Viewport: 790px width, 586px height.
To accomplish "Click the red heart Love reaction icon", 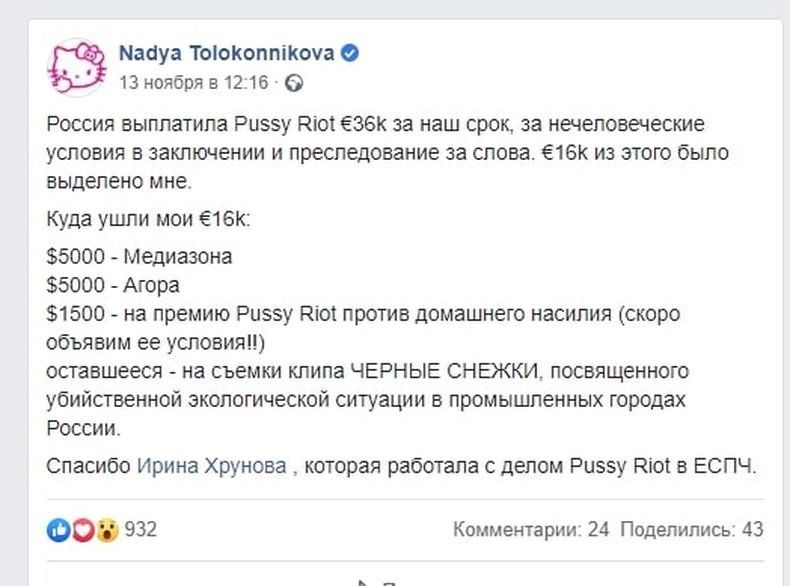I will pyautogui.click(x=83, y=530).
